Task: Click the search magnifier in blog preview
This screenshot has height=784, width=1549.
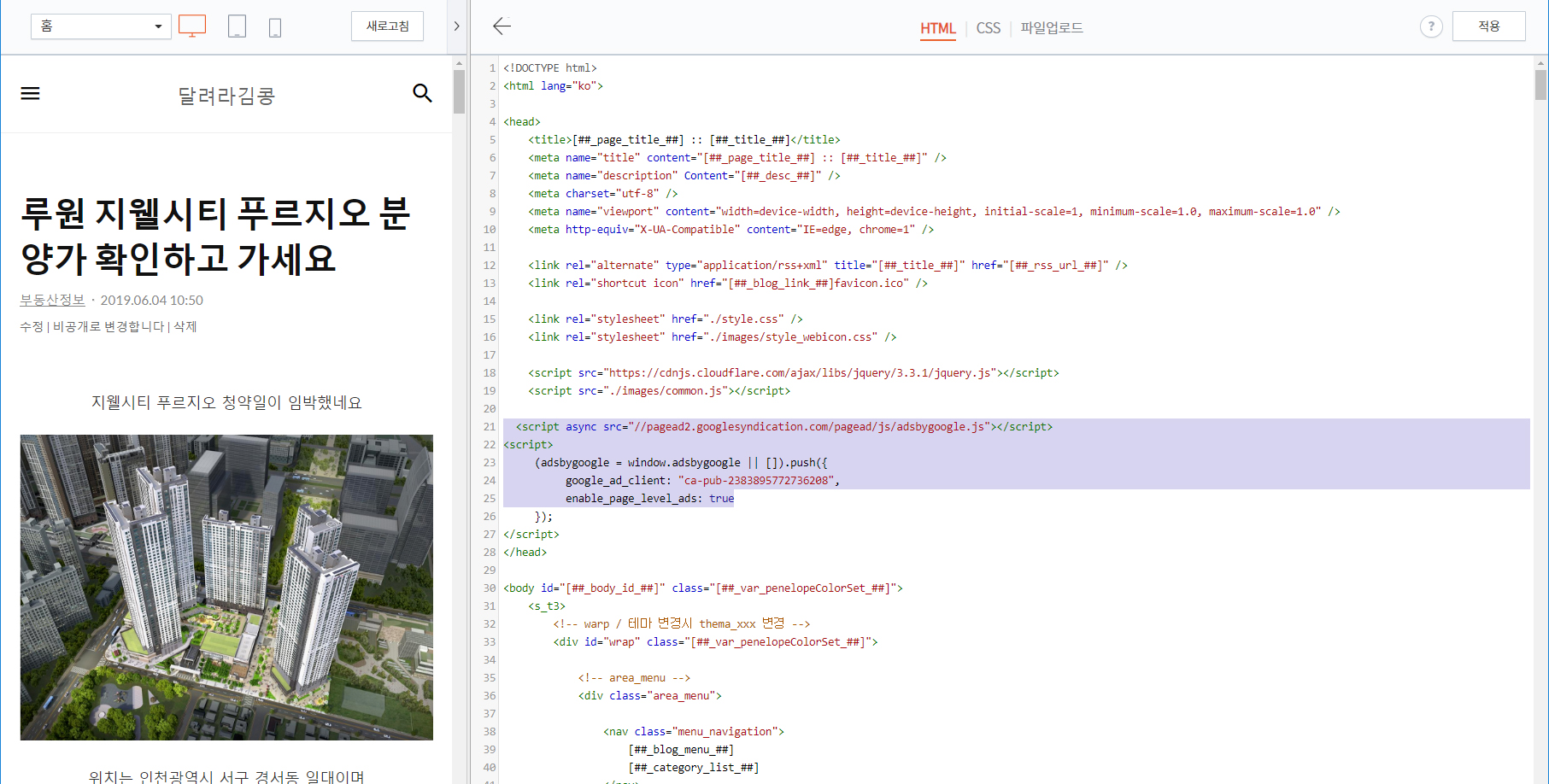Action: [422, 92]
